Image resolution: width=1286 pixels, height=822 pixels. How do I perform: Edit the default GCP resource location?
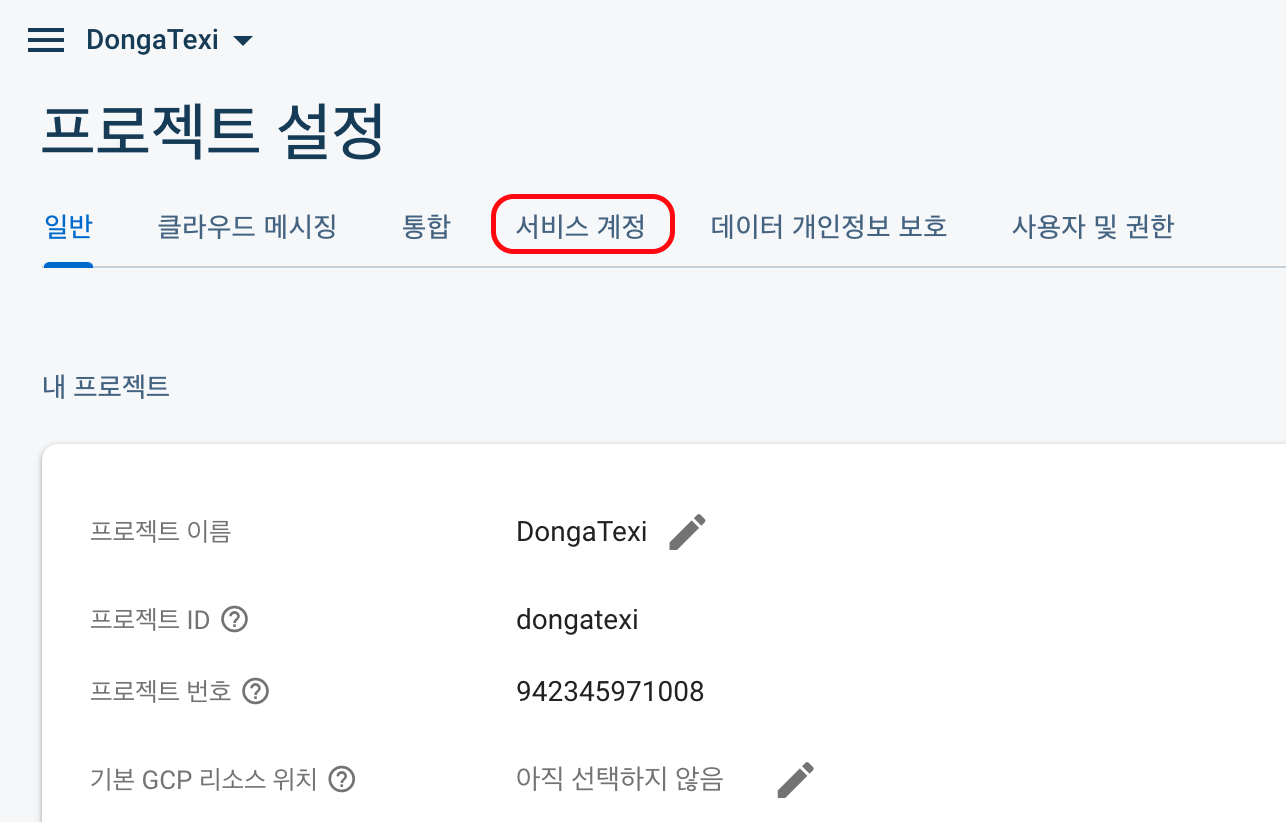[796, 779]
